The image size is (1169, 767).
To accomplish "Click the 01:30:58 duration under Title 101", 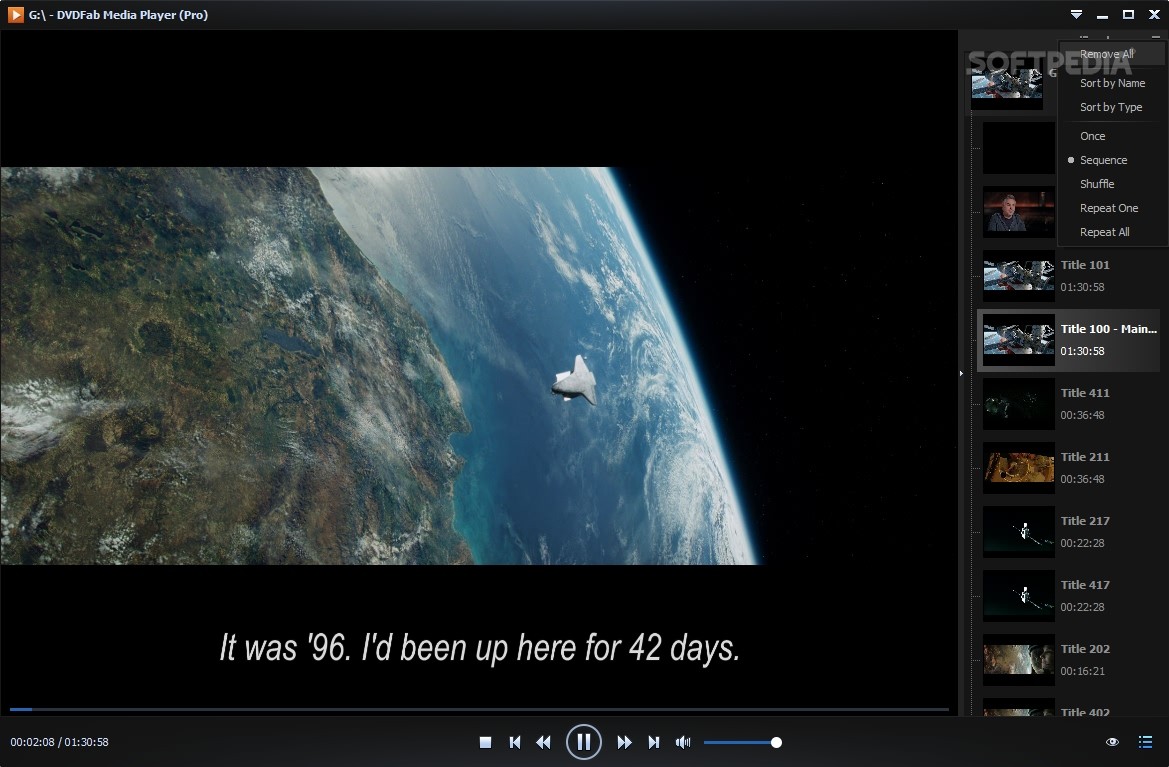I will pos(1083,287).
